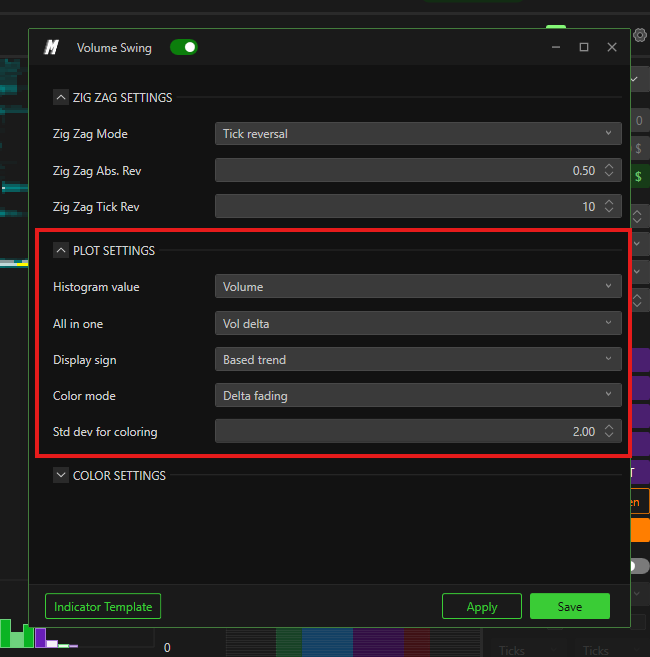Click the Histogram value label
This screenshot has width=650, height=657.
tap(96, 287)
